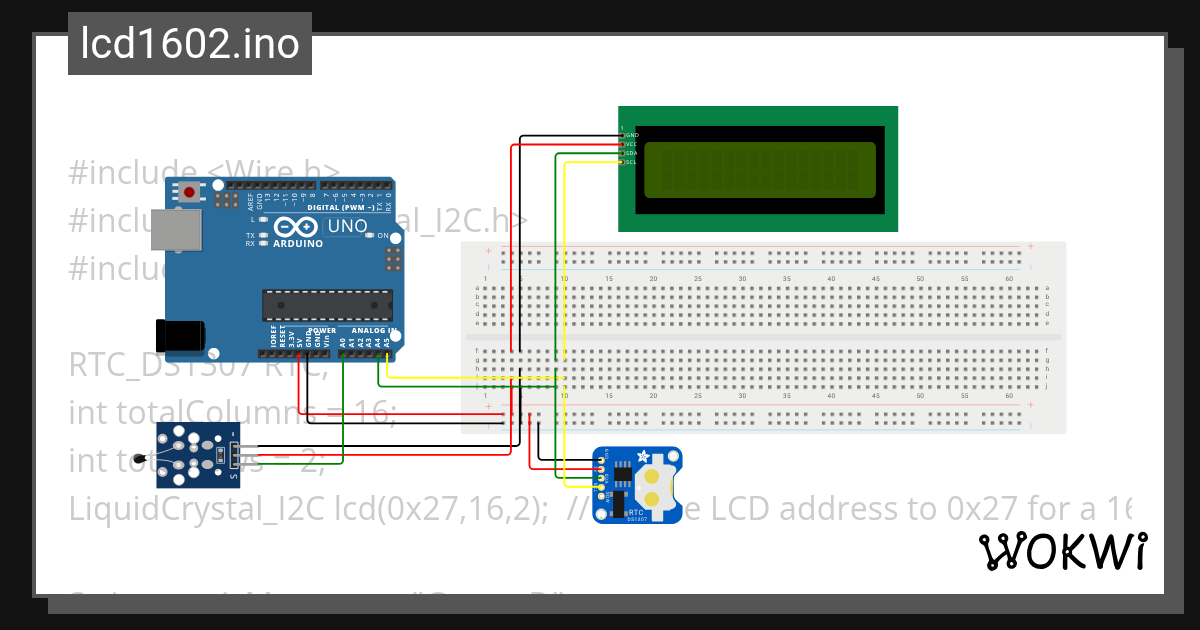Click the Arduino's silver USB connector

pyautogui.click(x=175, y=229)
